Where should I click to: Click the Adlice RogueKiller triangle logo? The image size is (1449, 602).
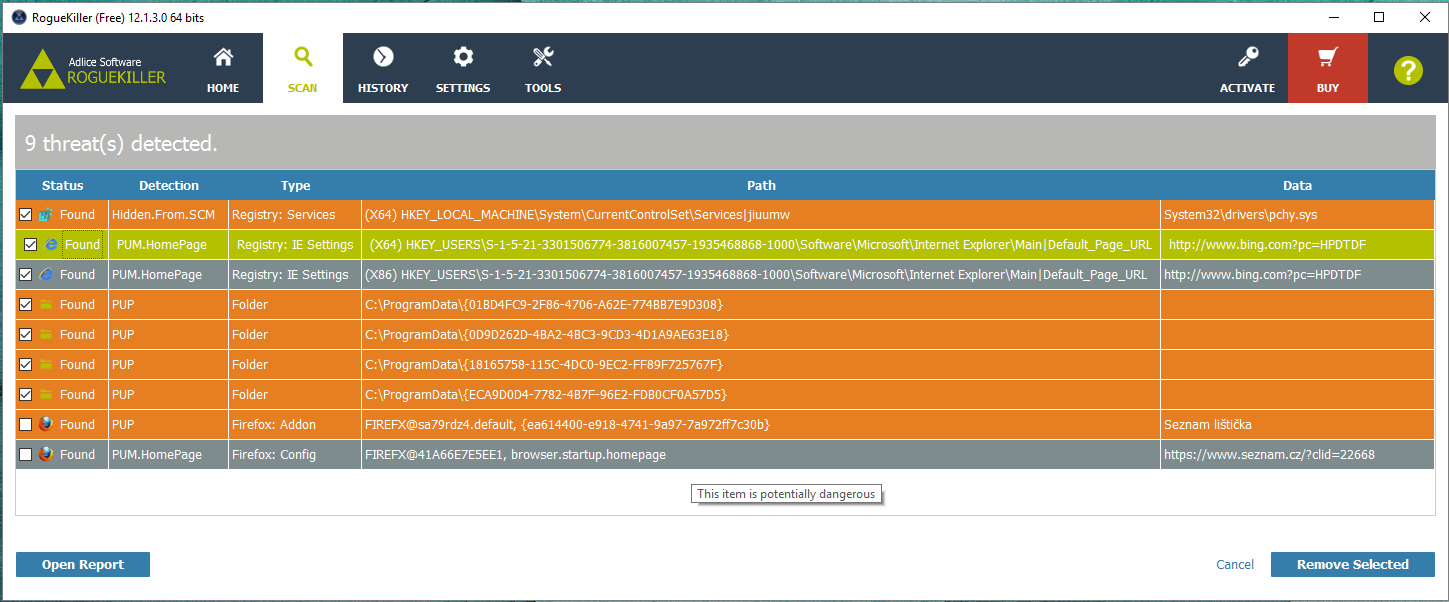click(41, 70)
